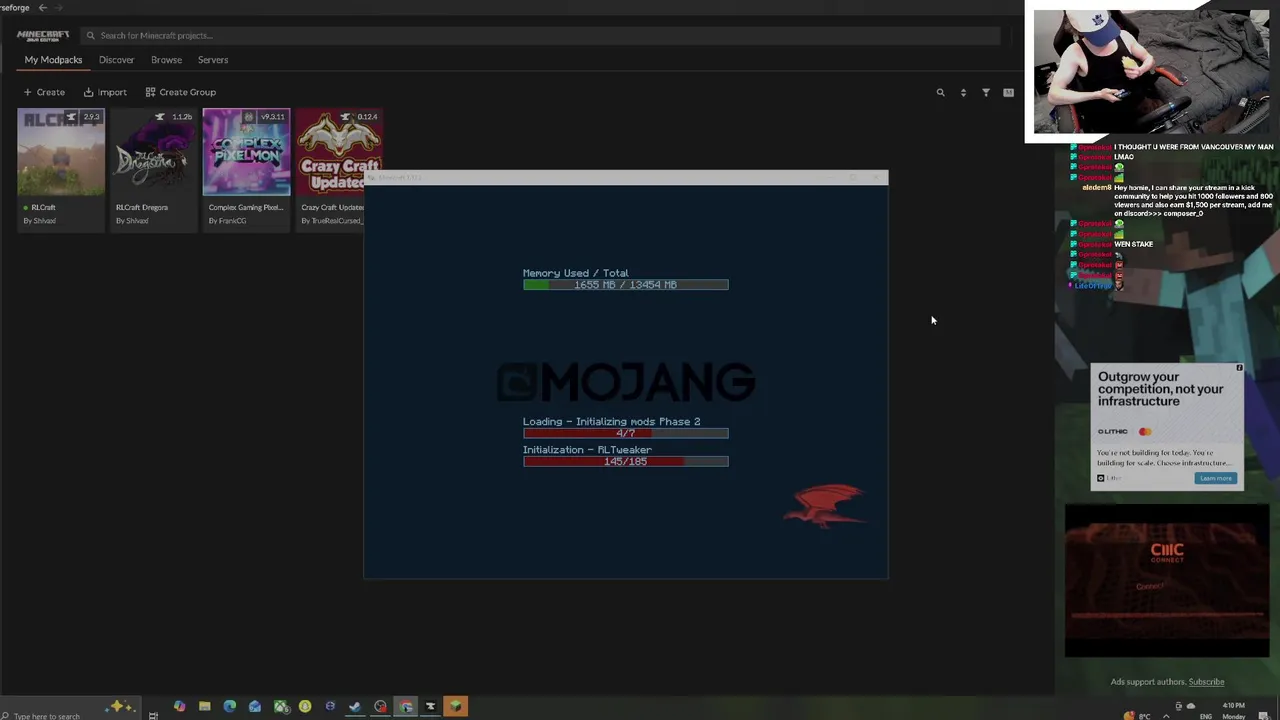Switch to Minecraft grass block taskbar icon
This screenshot has width=1280, height=720.
[455, 707]
